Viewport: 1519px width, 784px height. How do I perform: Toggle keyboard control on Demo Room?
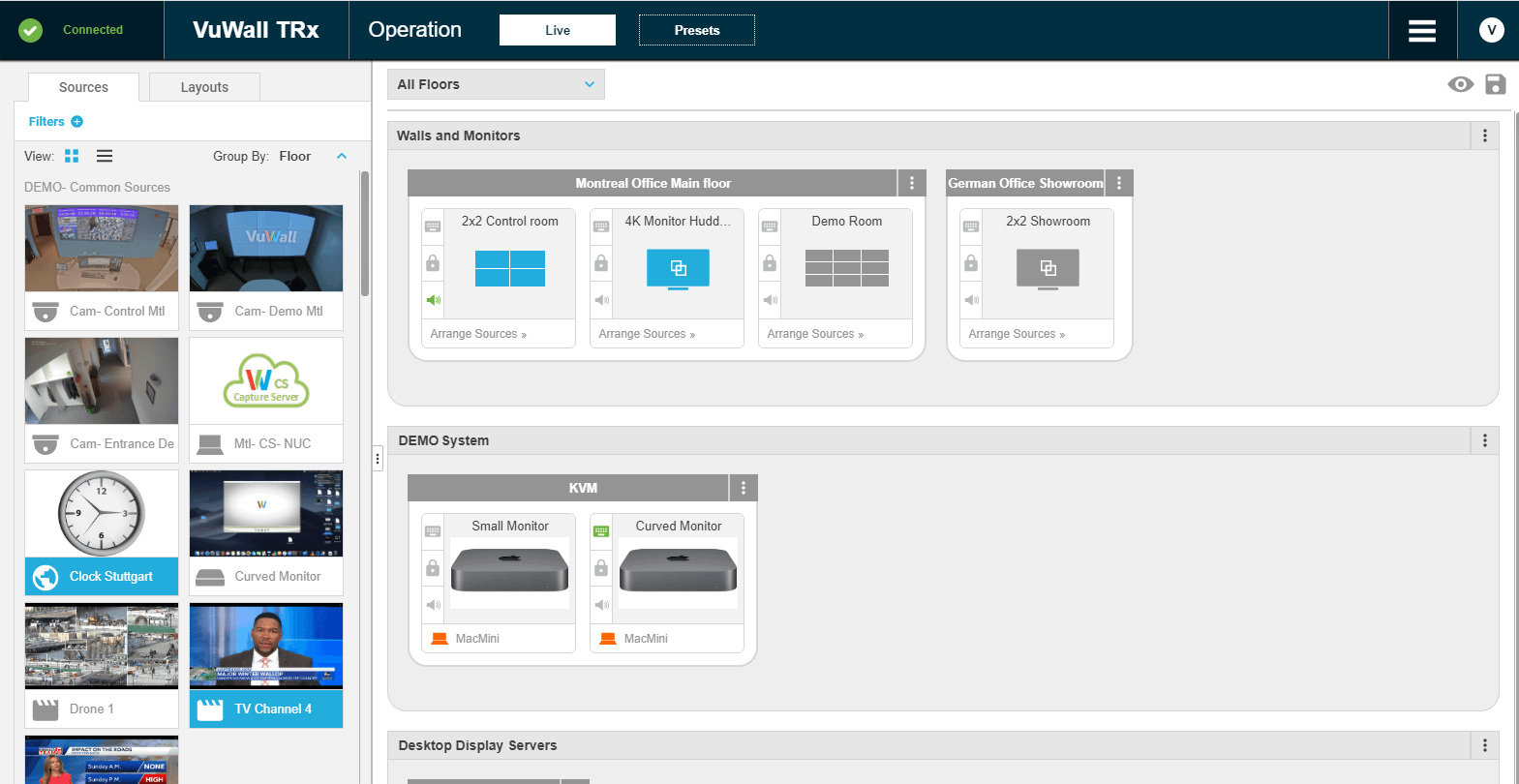click(770, 226)
